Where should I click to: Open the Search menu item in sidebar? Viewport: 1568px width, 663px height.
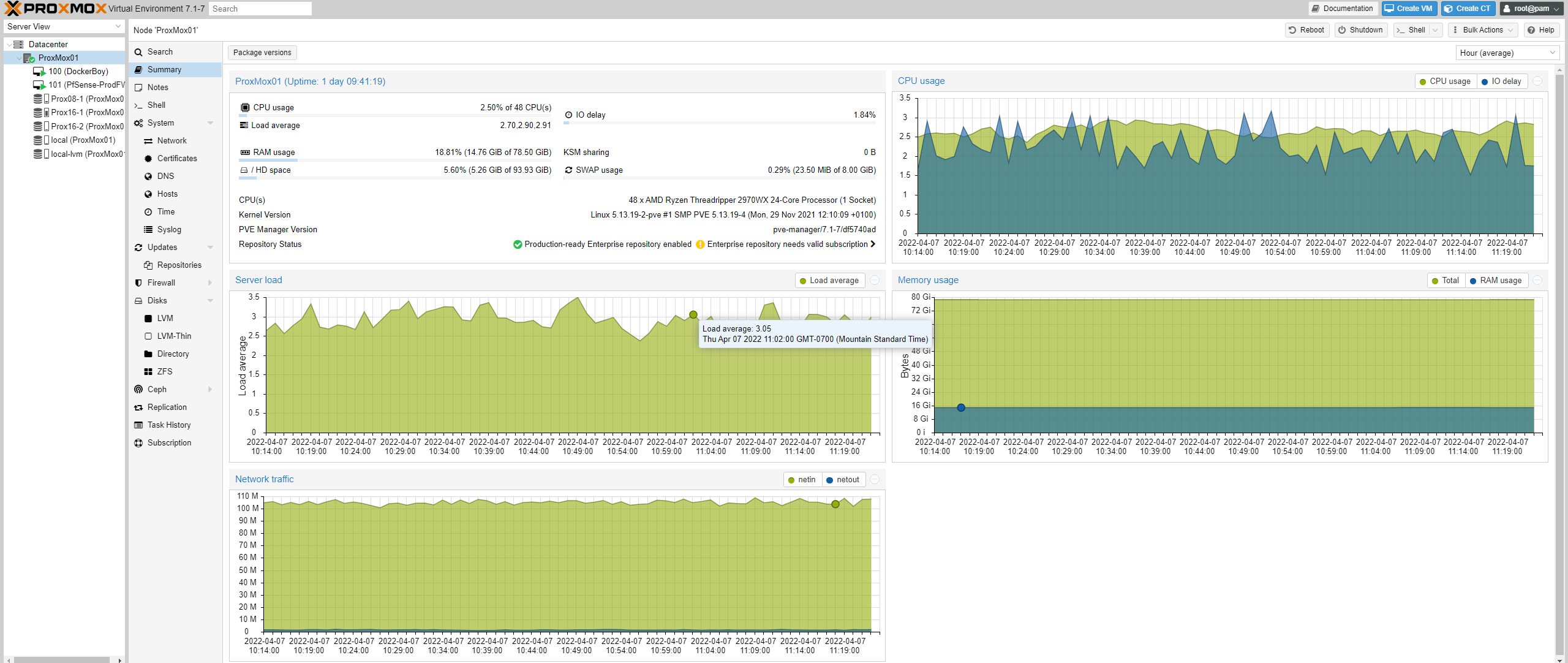tap(175, 52)
